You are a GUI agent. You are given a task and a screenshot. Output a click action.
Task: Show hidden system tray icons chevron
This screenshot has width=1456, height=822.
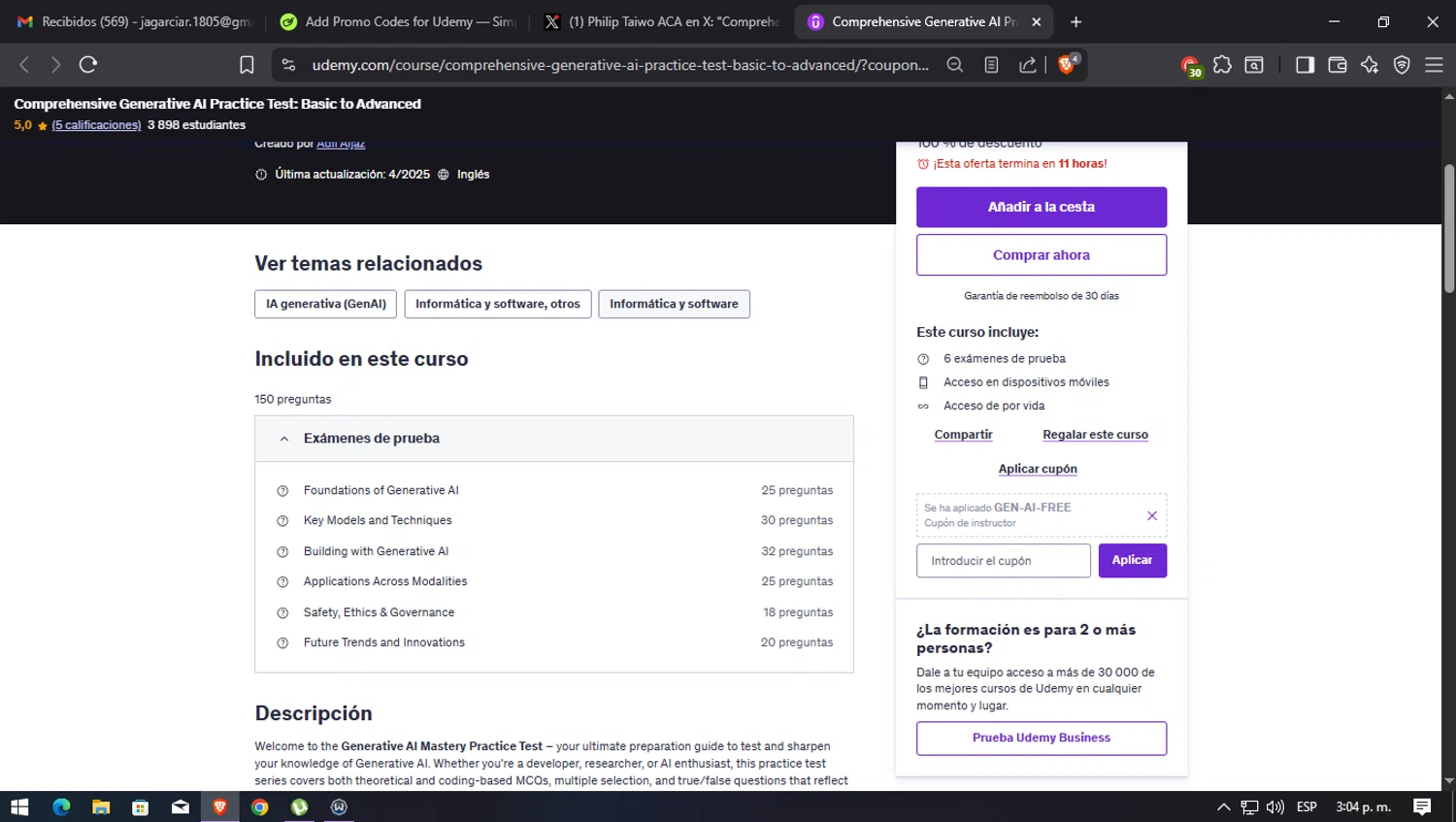[x=1223, y=806]
